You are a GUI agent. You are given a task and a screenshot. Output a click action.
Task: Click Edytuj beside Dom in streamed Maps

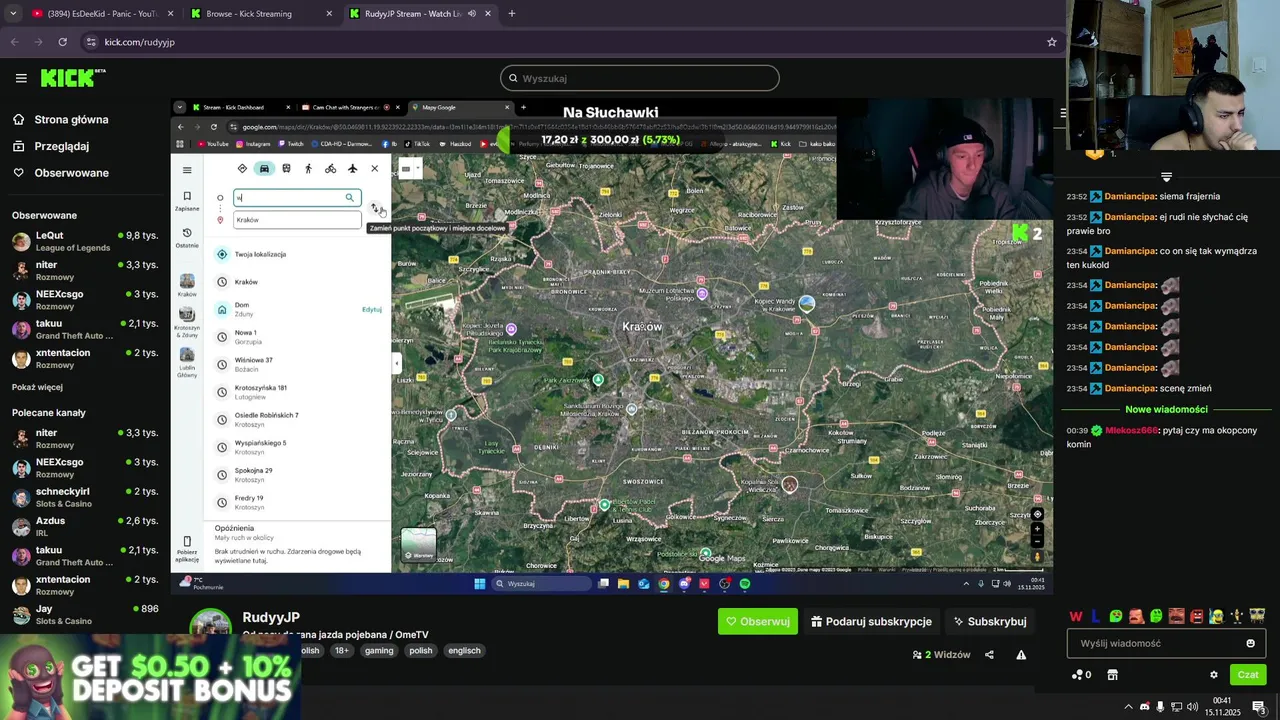point(371,310)
